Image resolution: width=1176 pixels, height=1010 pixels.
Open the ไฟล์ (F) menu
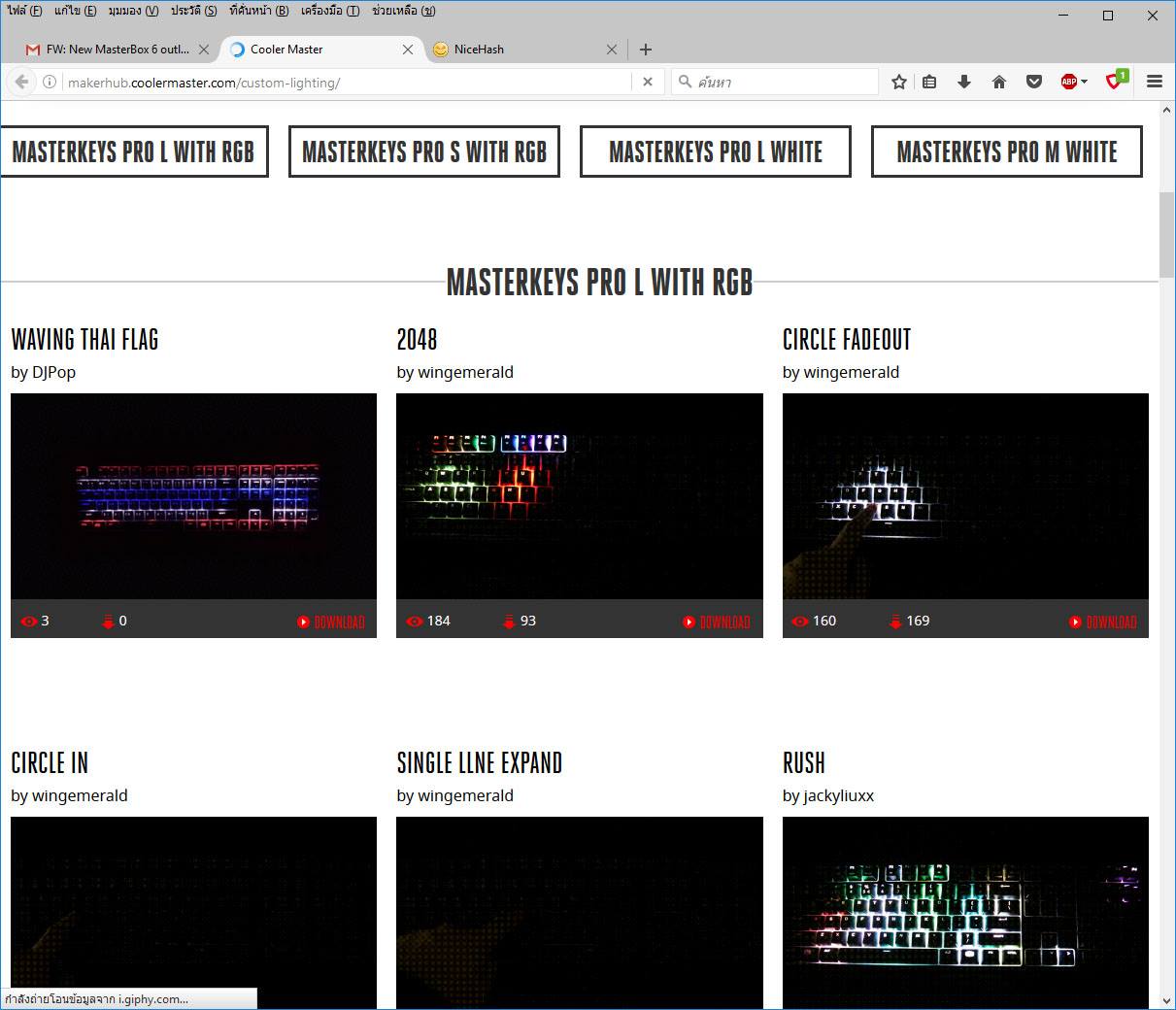point(24,11)
